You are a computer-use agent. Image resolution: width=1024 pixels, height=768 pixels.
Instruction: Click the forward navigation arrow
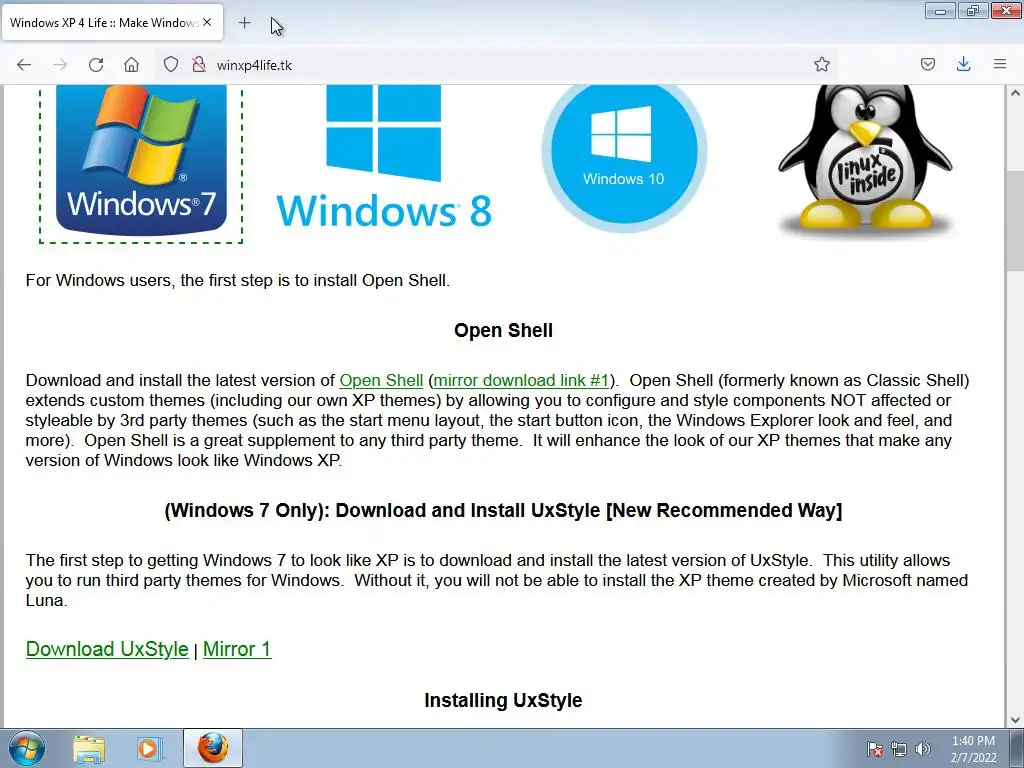pyautogui.click(x=60, y=65)
